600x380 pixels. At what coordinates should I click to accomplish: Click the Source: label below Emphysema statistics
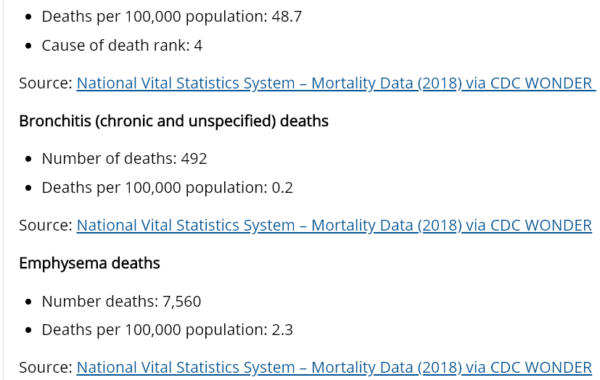(46, 367)
